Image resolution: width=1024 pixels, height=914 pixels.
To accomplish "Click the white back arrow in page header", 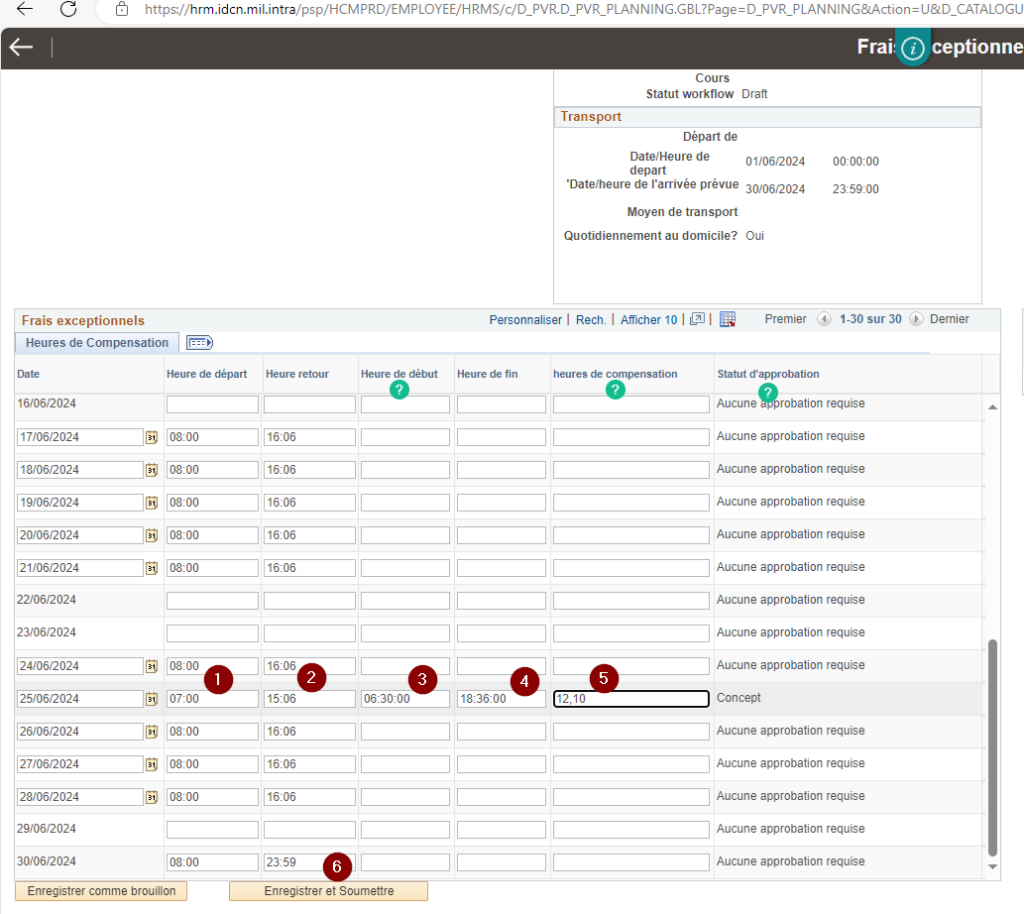I will [21, 48].
